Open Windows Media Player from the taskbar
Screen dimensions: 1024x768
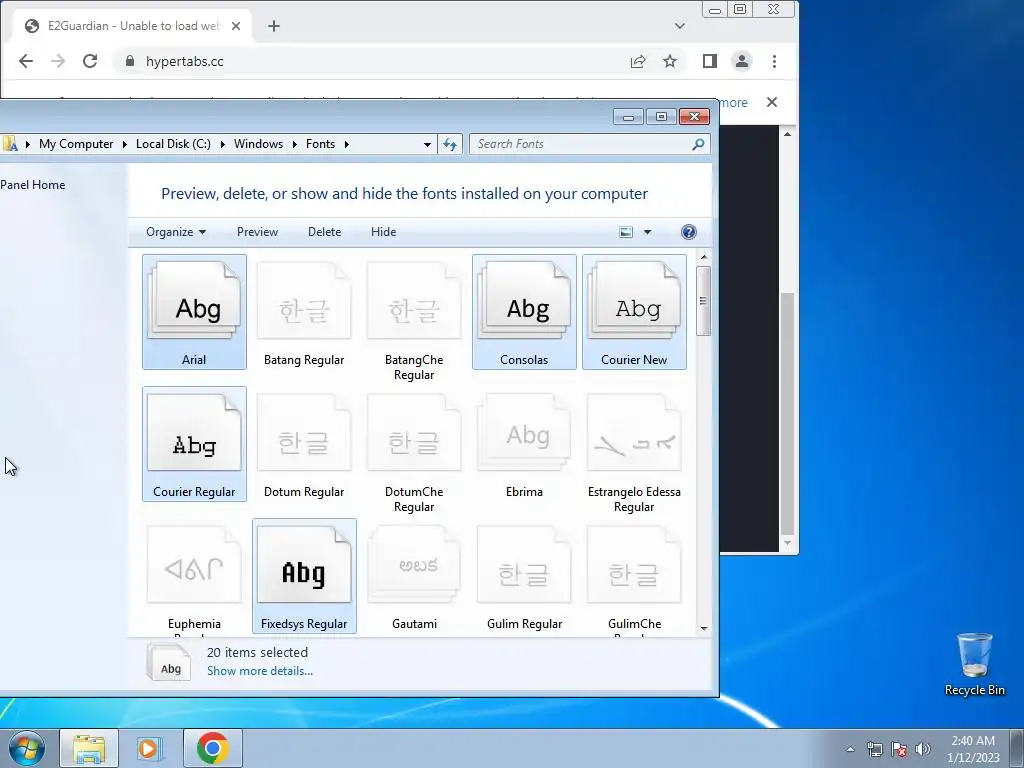pyautogui.click(x=150, y=748)
